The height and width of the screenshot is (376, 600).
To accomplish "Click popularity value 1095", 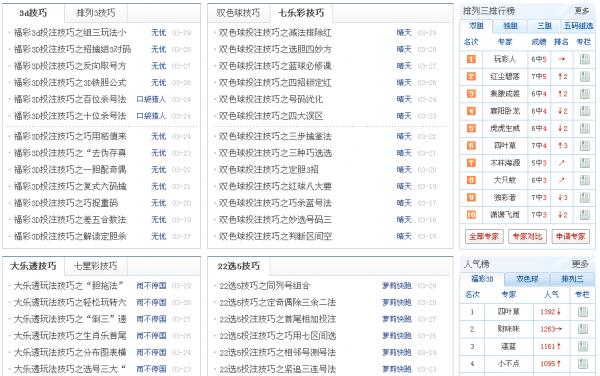I will click(x=548, y=364).
